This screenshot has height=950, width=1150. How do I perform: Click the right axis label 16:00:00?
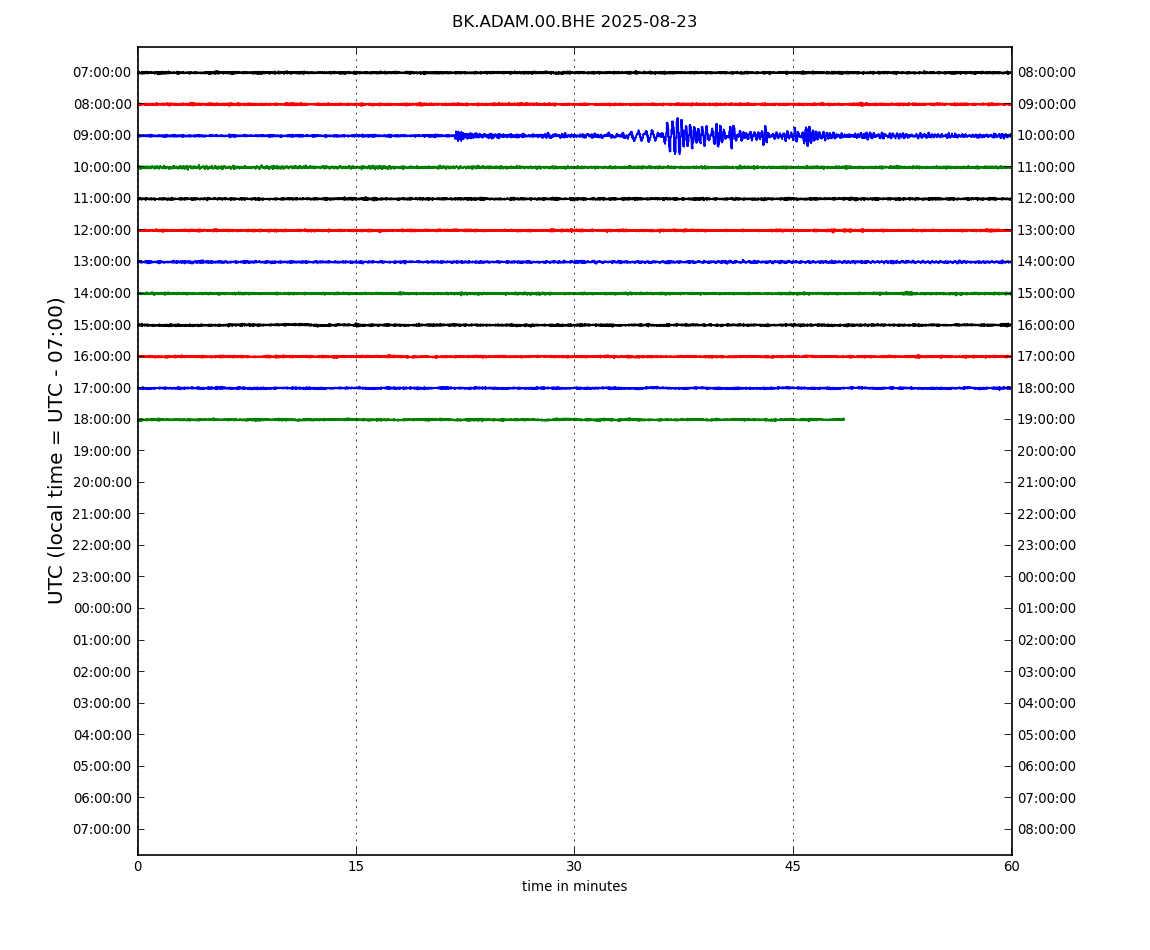pyautogui.click(x=1047, y=325)
